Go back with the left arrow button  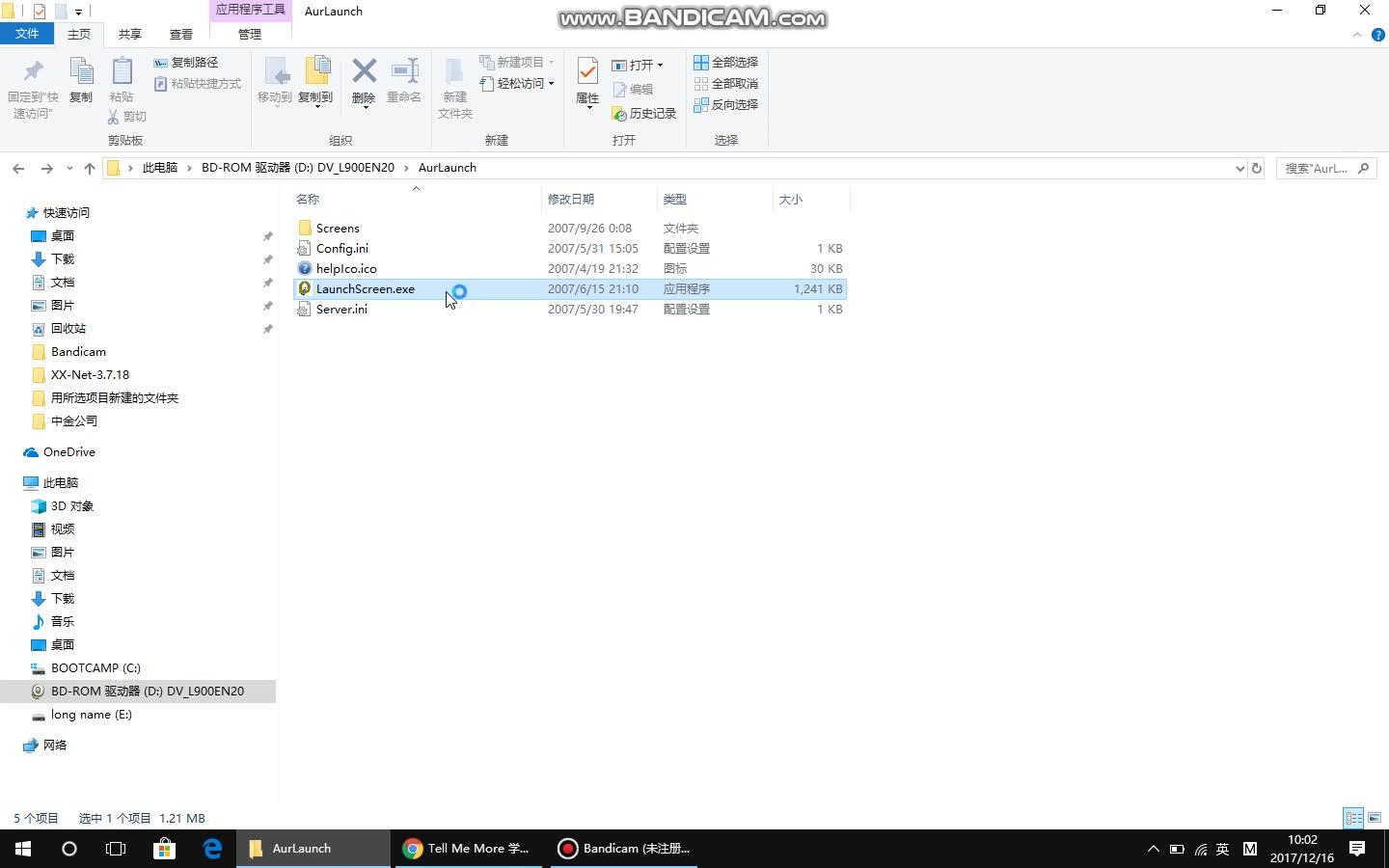click(x=18, y=168)
